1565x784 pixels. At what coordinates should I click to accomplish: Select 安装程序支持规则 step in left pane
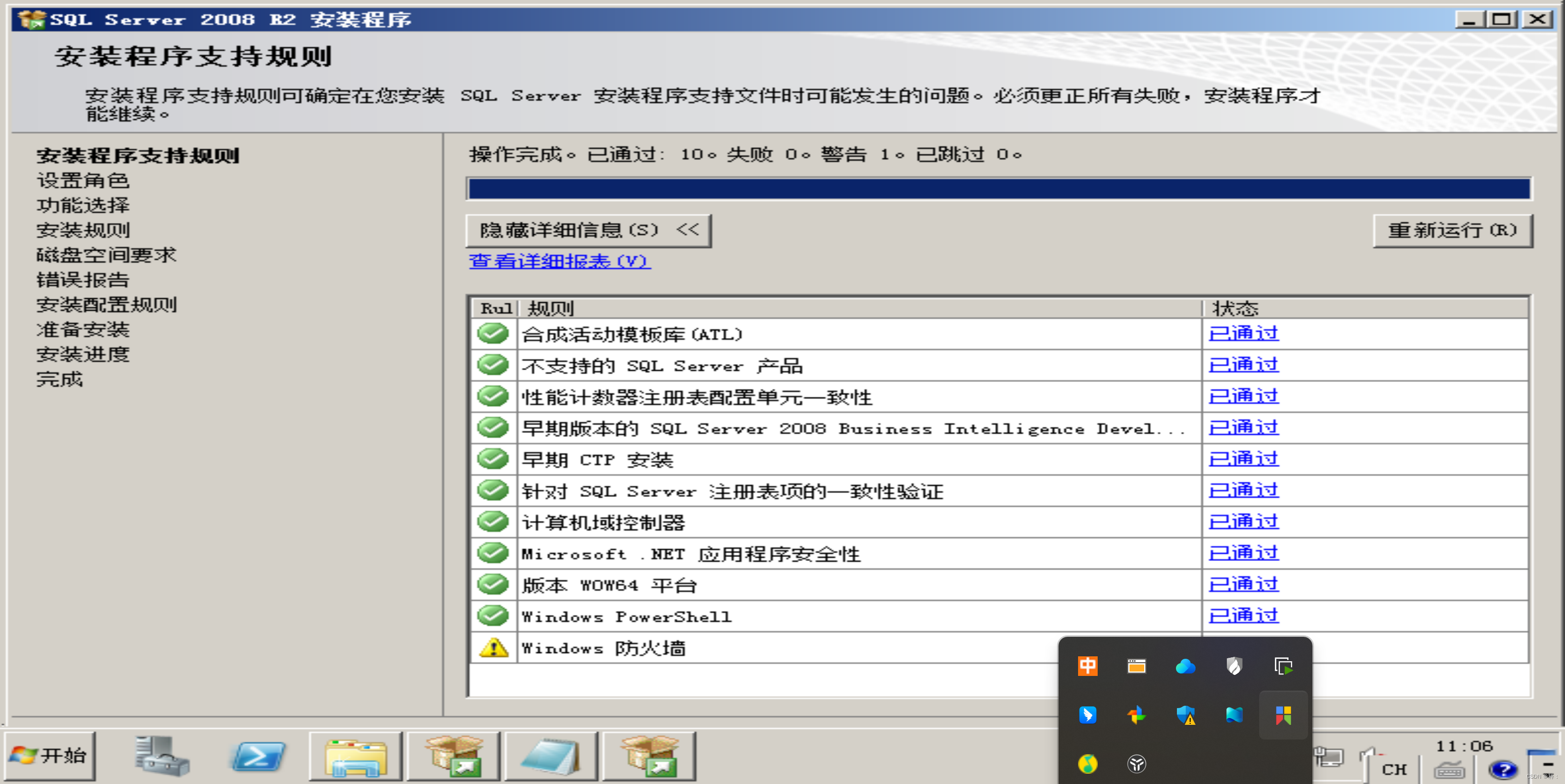point(138,156)
